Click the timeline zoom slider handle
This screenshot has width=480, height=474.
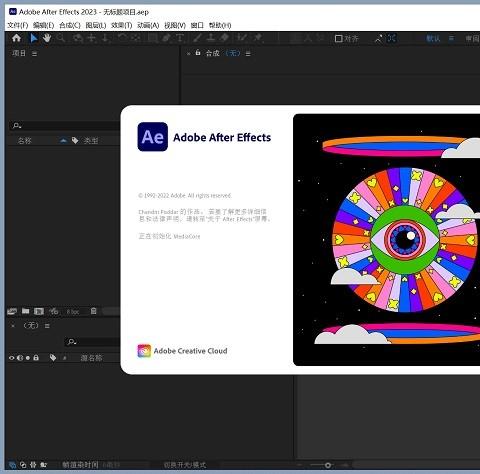(x=328, y=465)
